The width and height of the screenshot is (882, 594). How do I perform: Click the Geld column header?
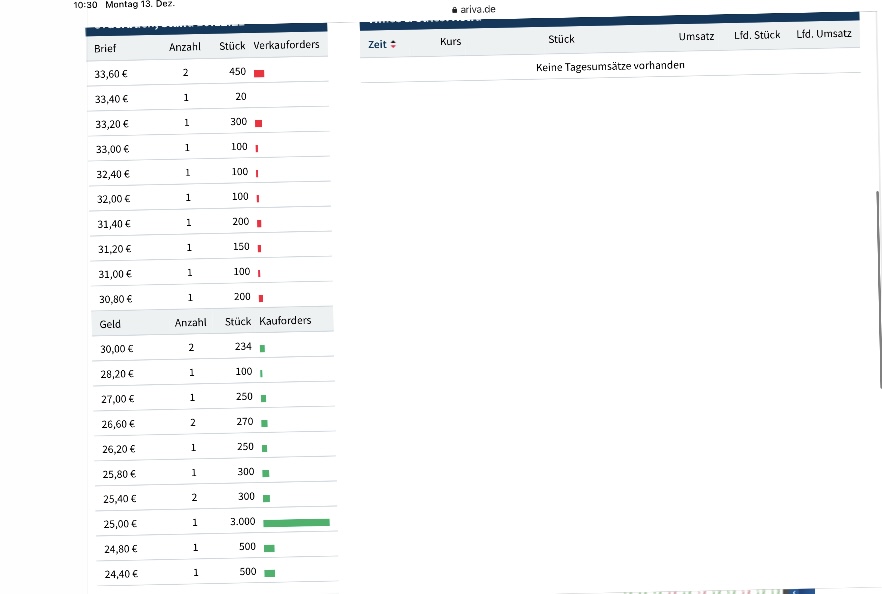coord(110,324)
